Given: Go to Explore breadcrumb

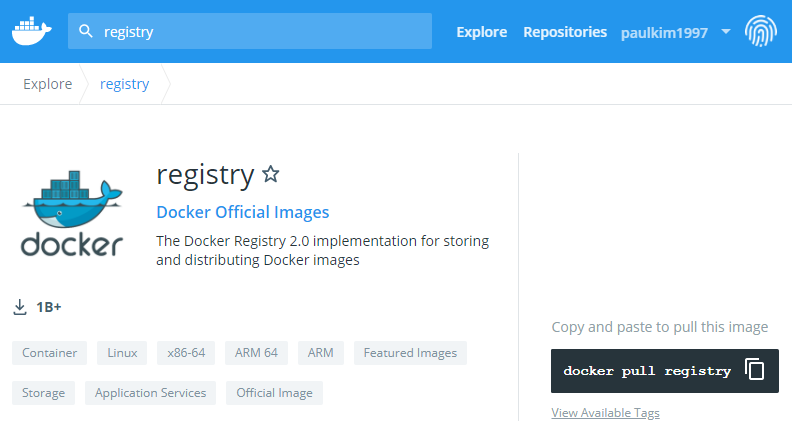Looking at the screenshot, I should pos(47,84).
